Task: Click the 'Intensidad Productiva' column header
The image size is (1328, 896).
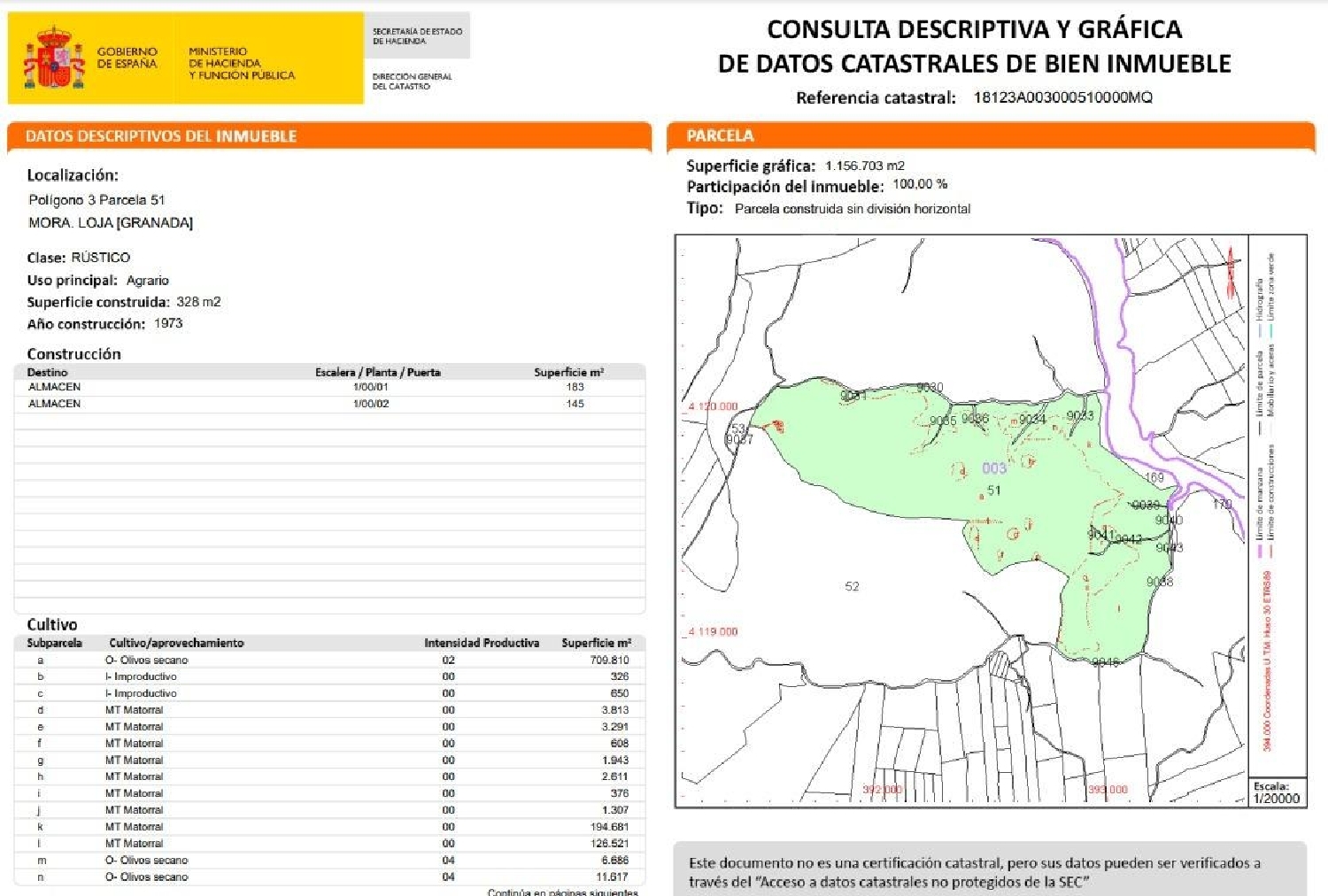Action: [x=482, y=643]
